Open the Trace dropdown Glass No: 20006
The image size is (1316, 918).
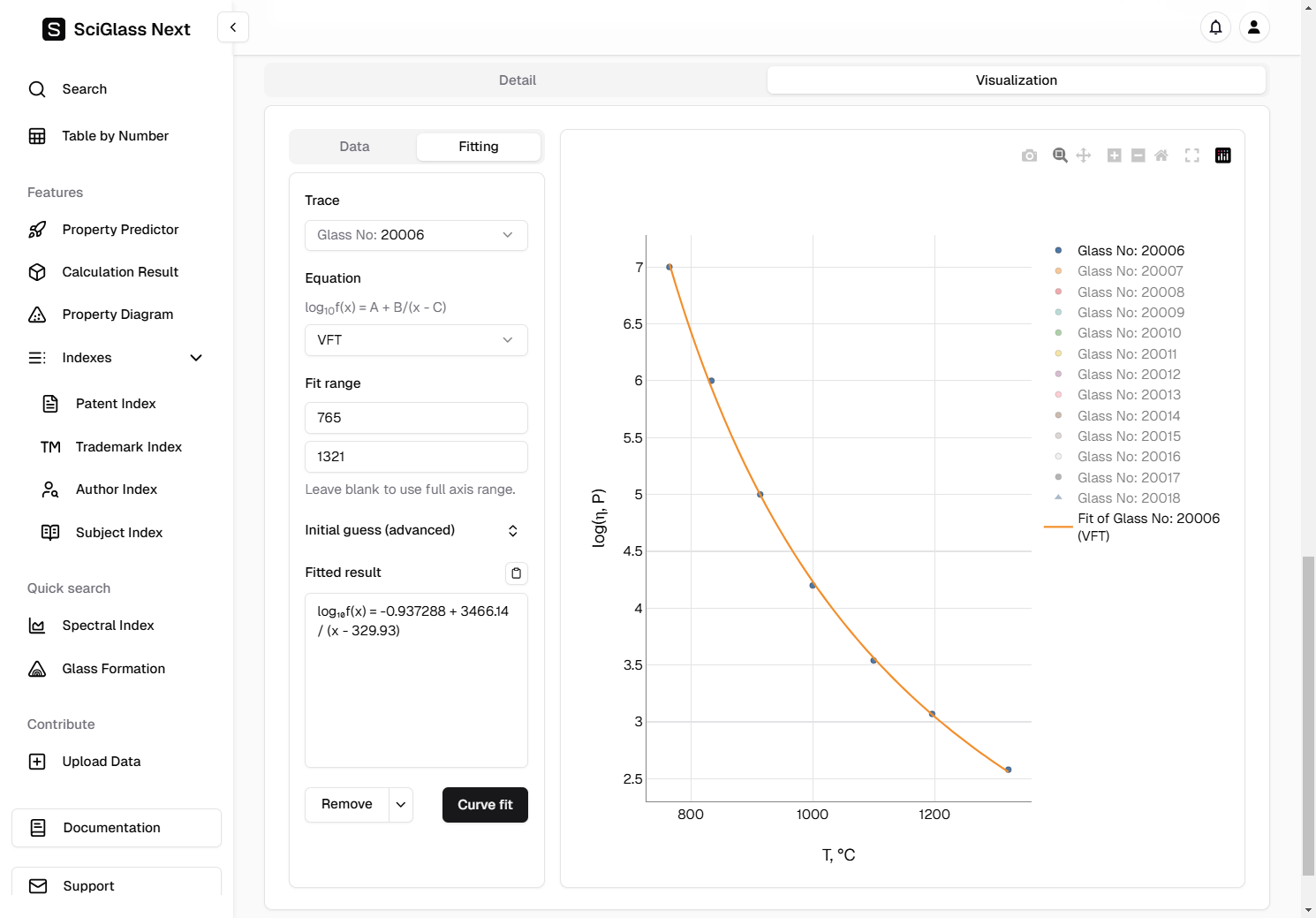(x=416, y=235)
